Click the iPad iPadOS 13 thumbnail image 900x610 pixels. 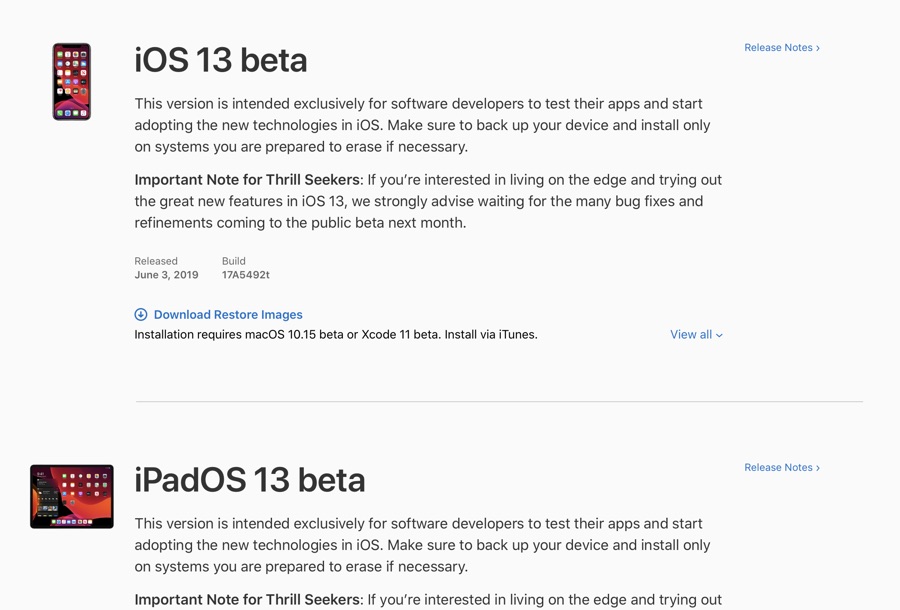tap(72, 496)
